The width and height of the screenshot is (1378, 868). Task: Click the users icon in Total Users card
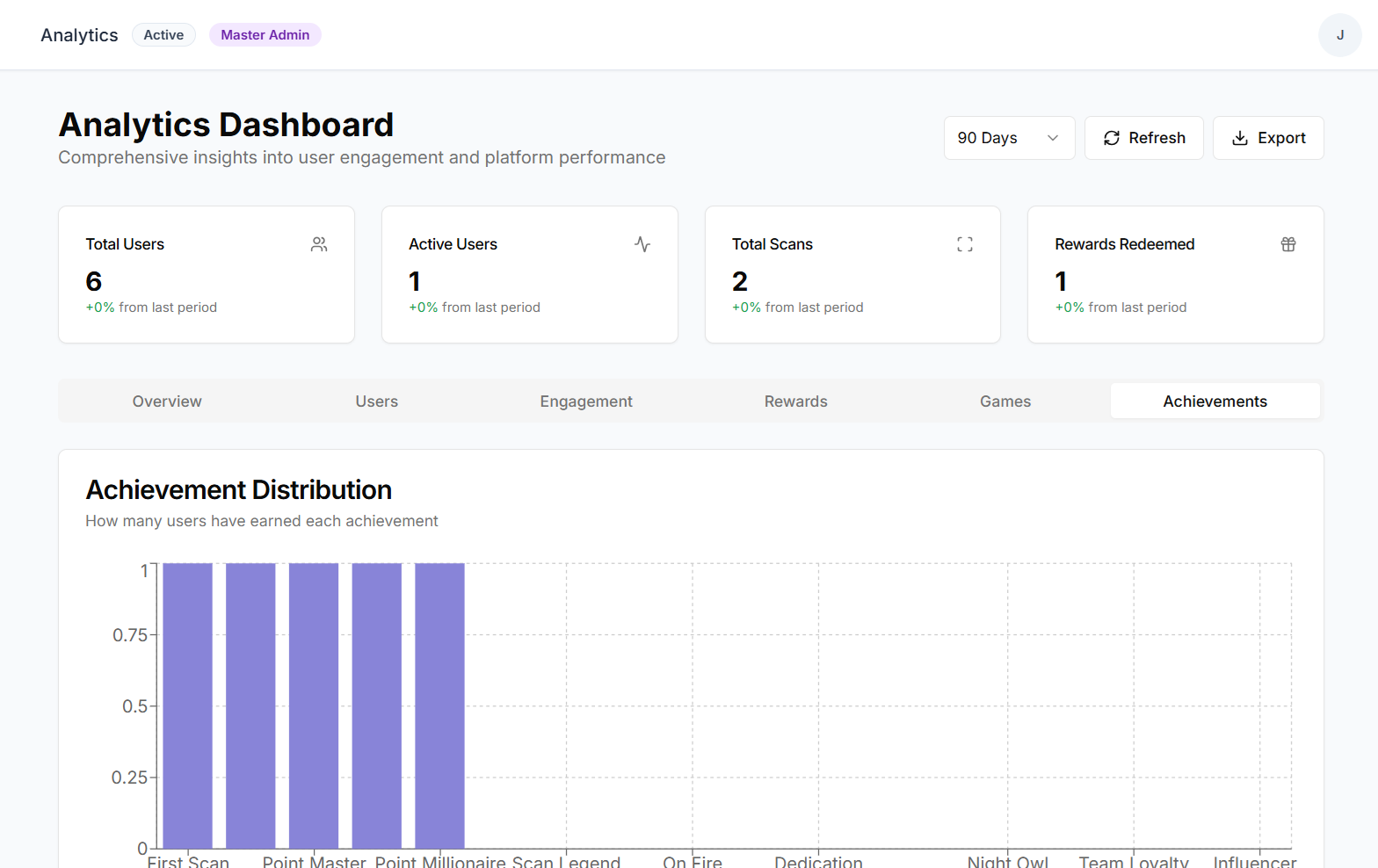[x=319, y=244]
